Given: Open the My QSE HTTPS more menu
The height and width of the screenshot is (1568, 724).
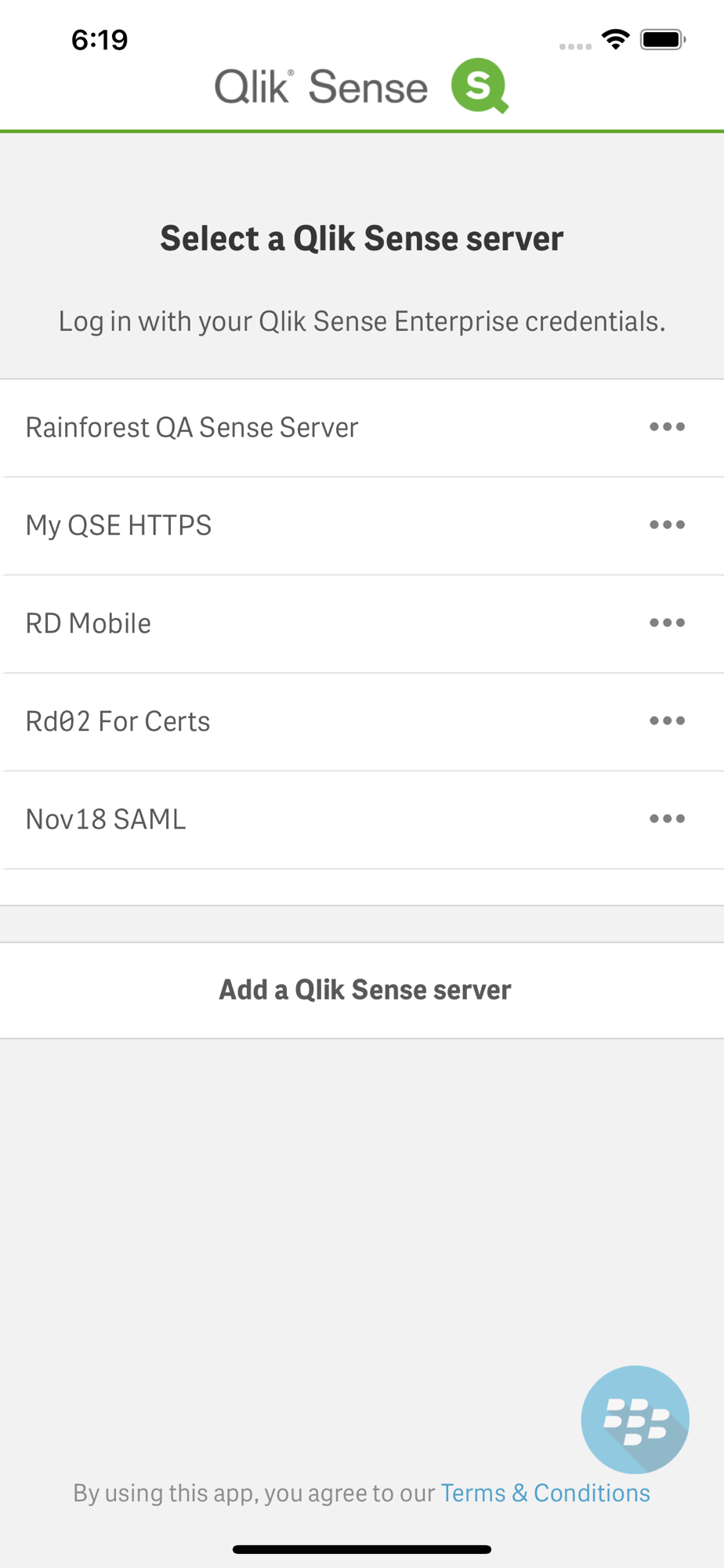Looking at the screenshot, I should (x=667, y=525).
